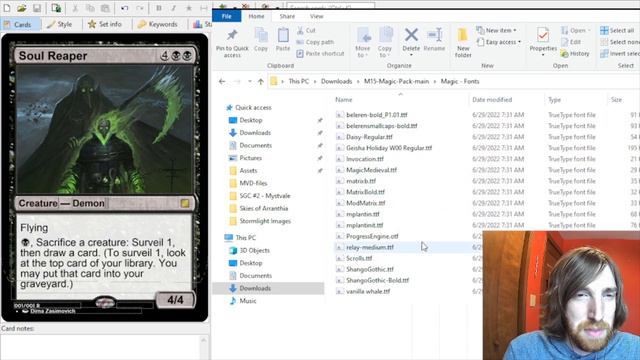Screen dimensions: 640x360
Task: Open the Set info tab
Action: (105, 24)
